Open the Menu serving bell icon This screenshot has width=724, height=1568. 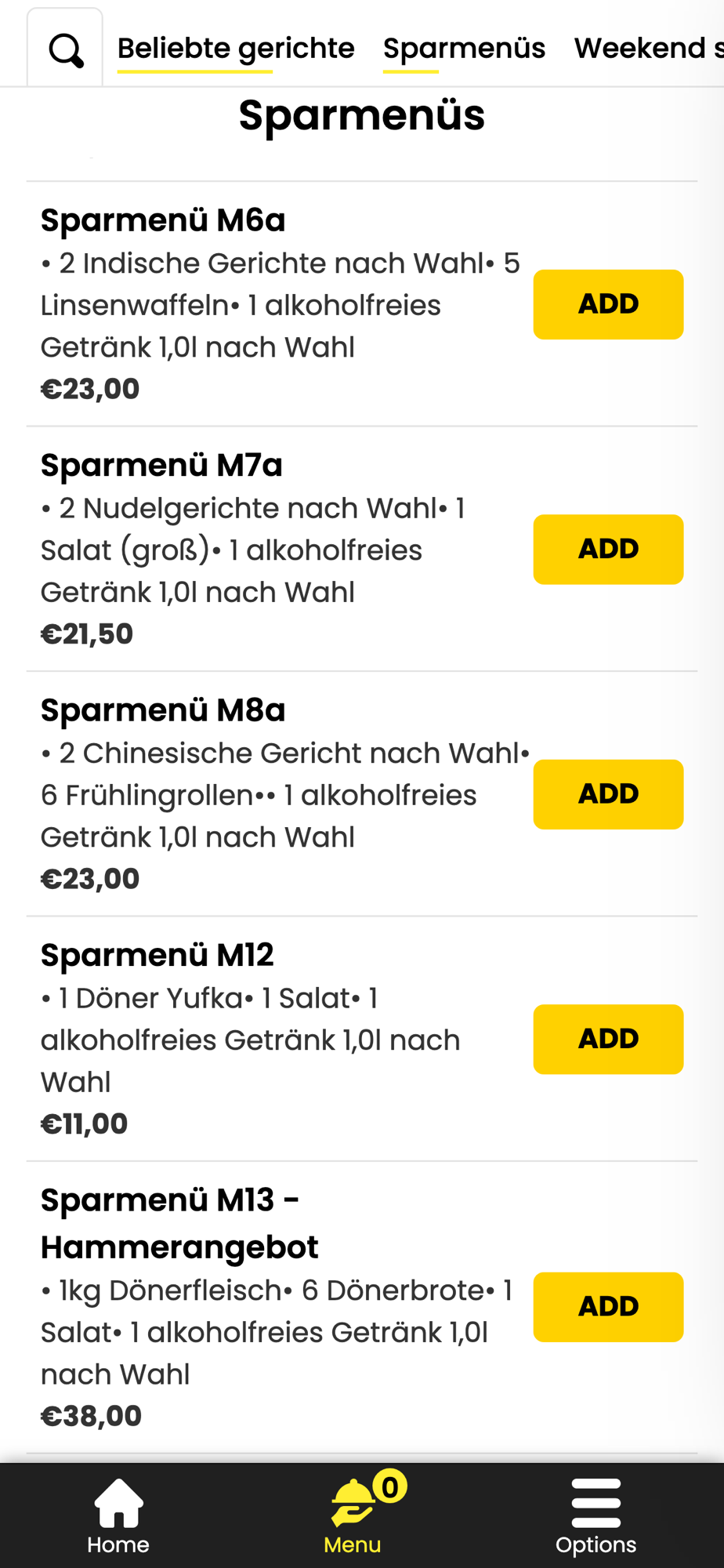point(352,1503)
